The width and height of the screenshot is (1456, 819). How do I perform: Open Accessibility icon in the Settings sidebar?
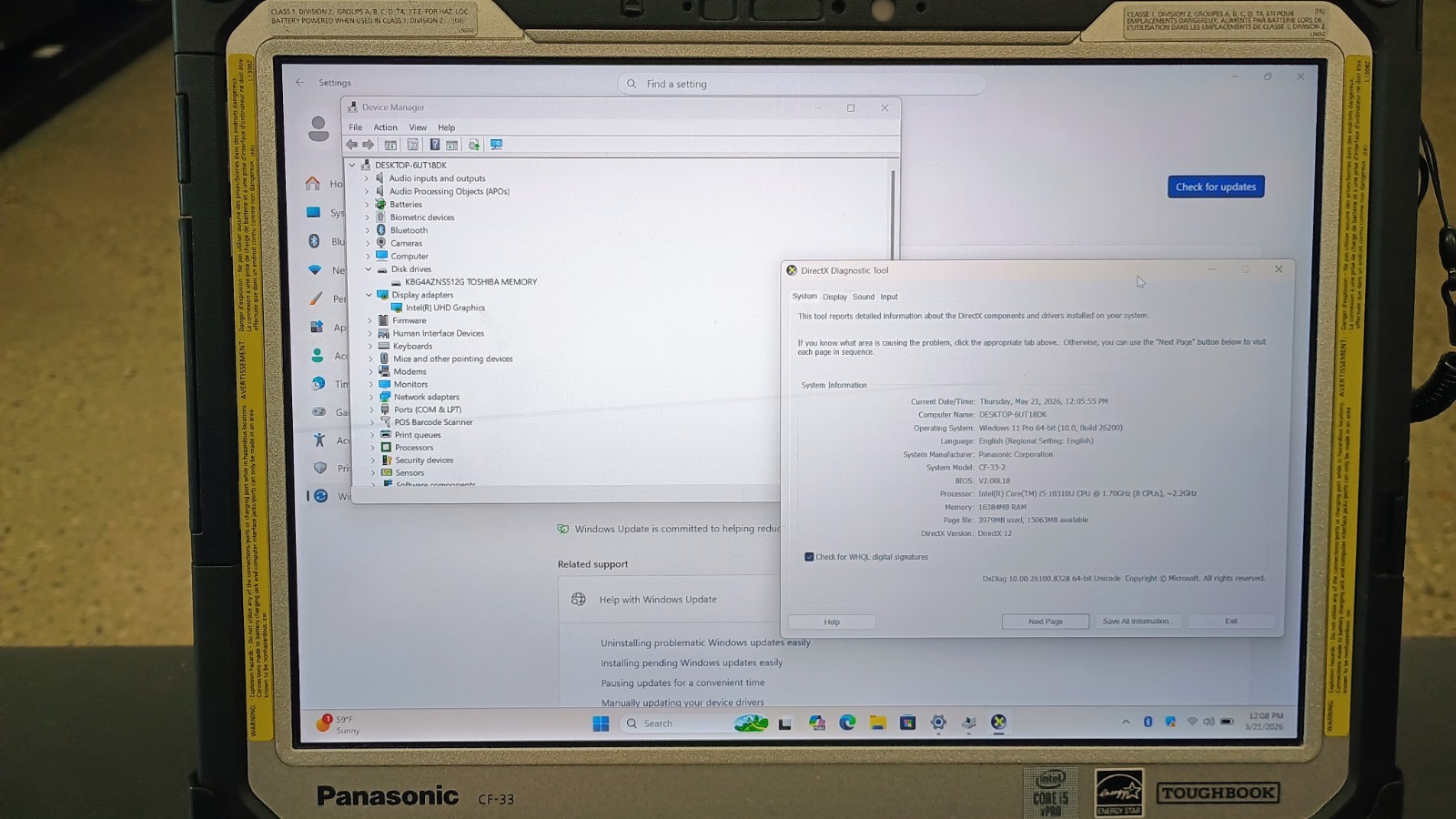[x=319, y=440]
